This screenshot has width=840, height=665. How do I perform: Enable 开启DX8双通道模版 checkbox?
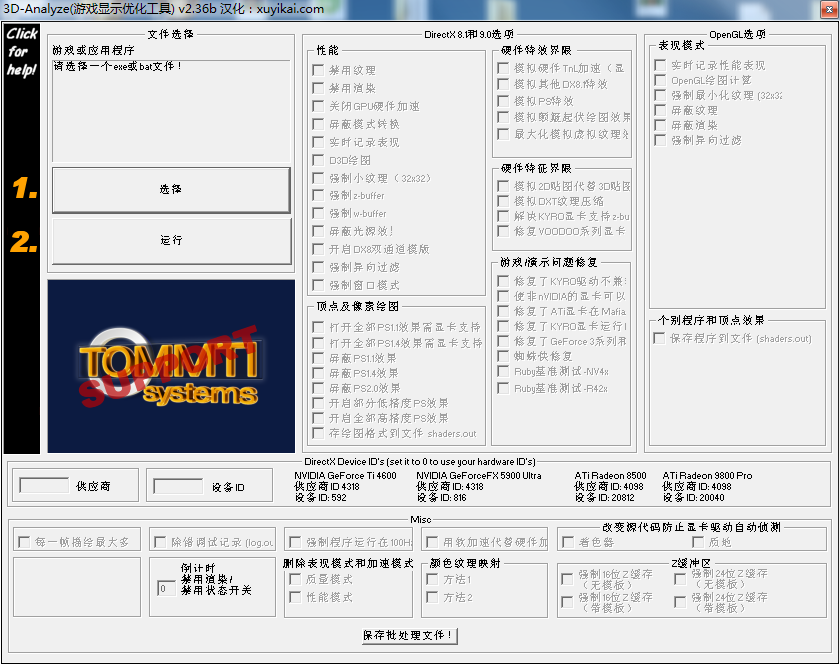pyautogui.click(x=318, y=249)
